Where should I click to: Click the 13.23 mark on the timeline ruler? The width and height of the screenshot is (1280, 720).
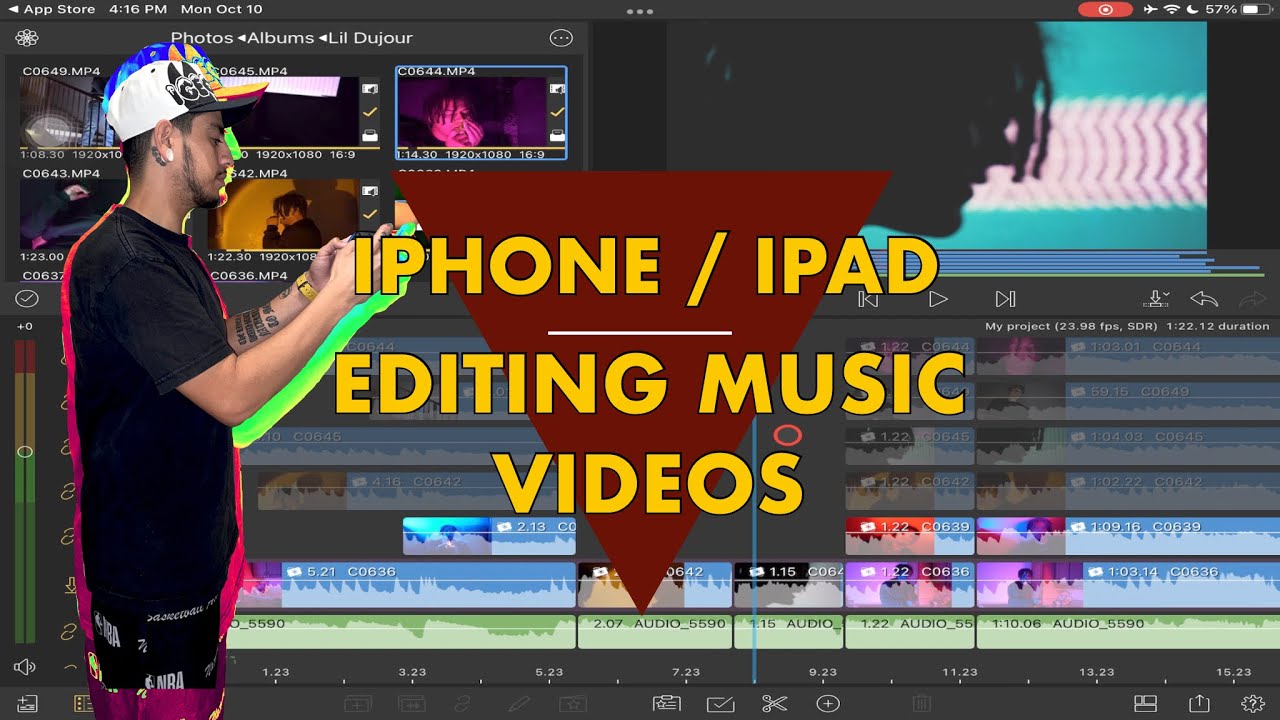click(x=1096, y=673)
